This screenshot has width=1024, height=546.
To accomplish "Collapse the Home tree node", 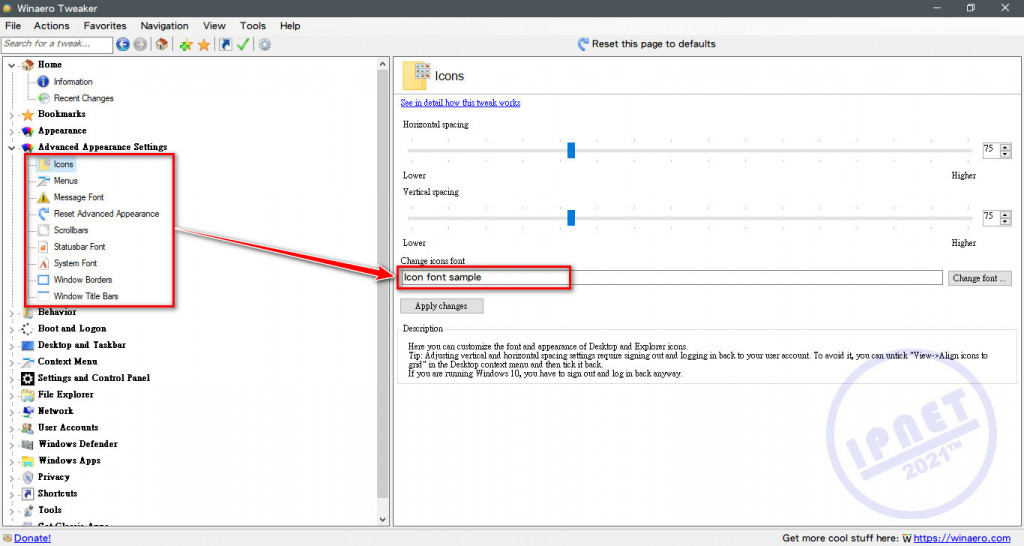I will pos(11,65).
